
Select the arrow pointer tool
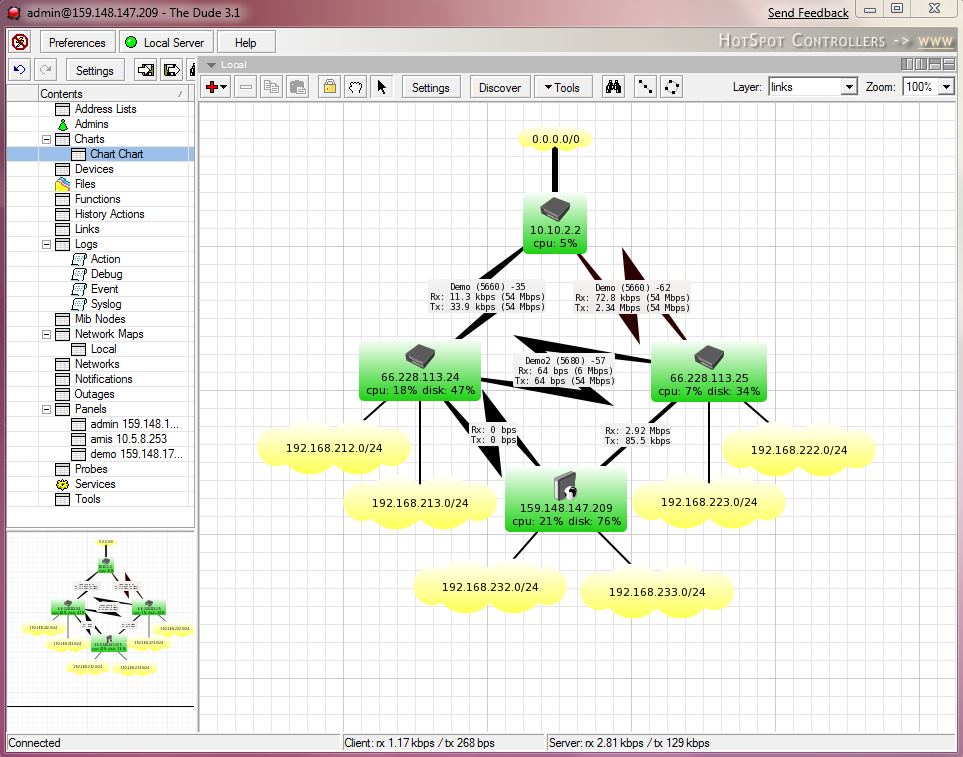(x=381, y=87)
